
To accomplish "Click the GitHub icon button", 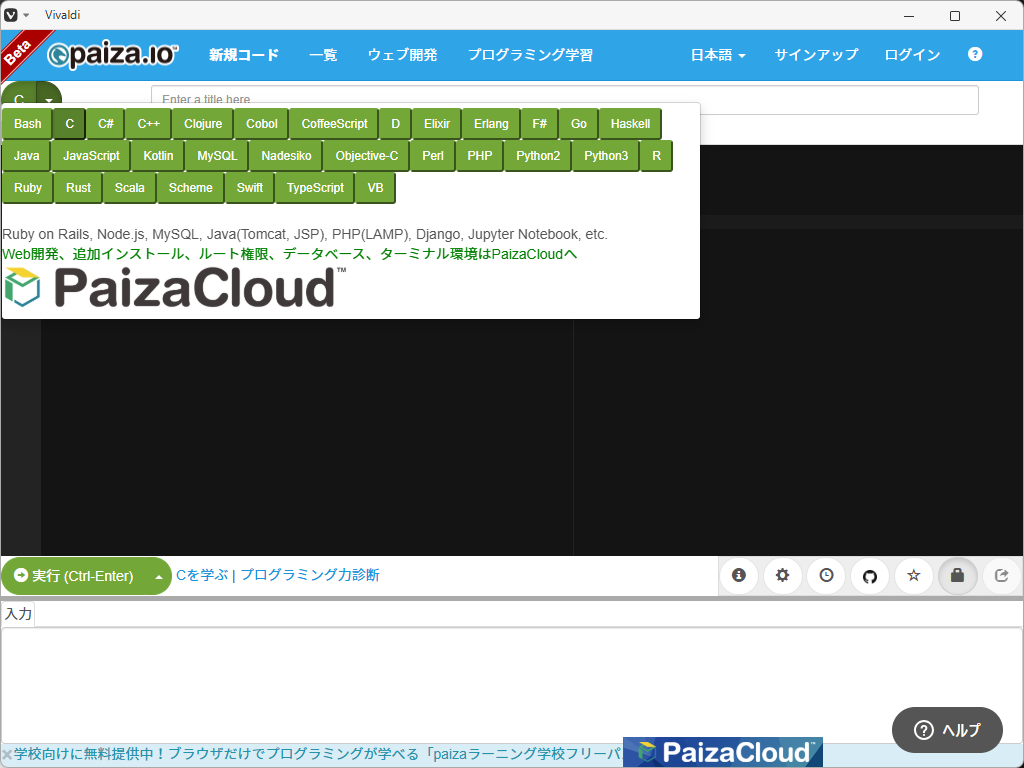I will (870, 575).
